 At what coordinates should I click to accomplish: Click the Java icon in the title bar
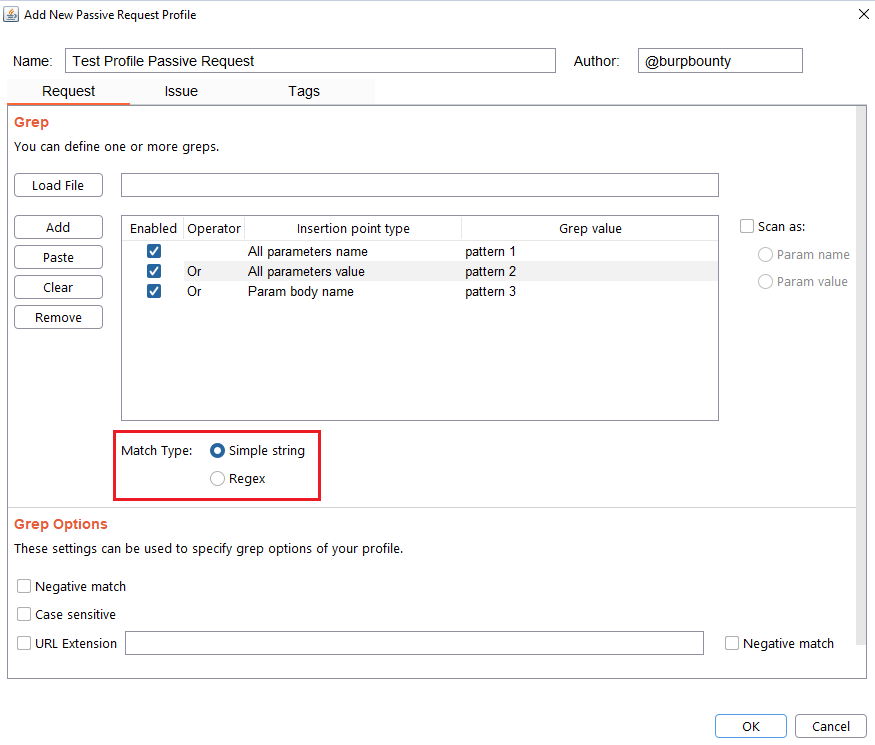tap(13, 15)
